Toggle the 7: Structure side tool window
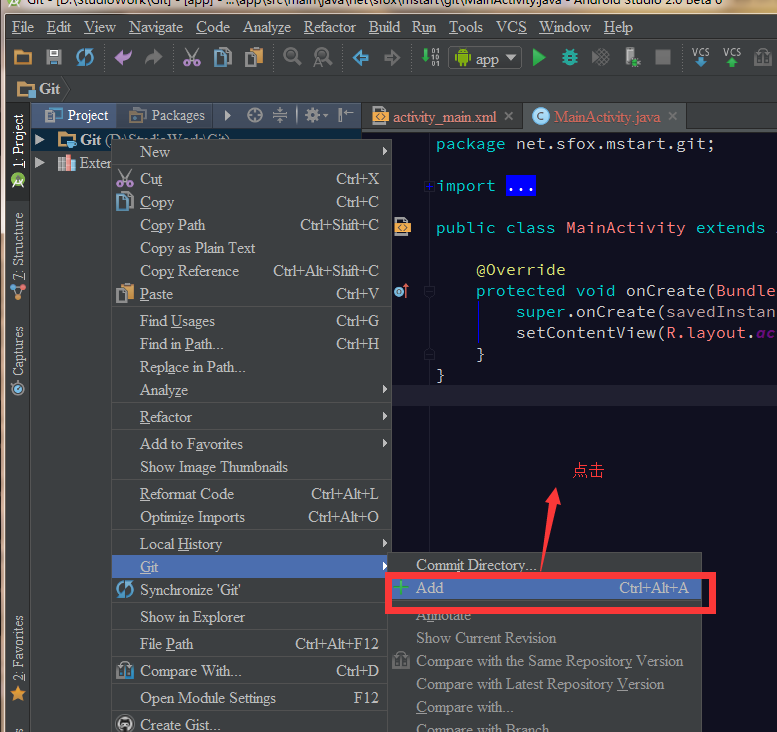The width and height of the screenshot is (777, 732). [x=18, y=256]
